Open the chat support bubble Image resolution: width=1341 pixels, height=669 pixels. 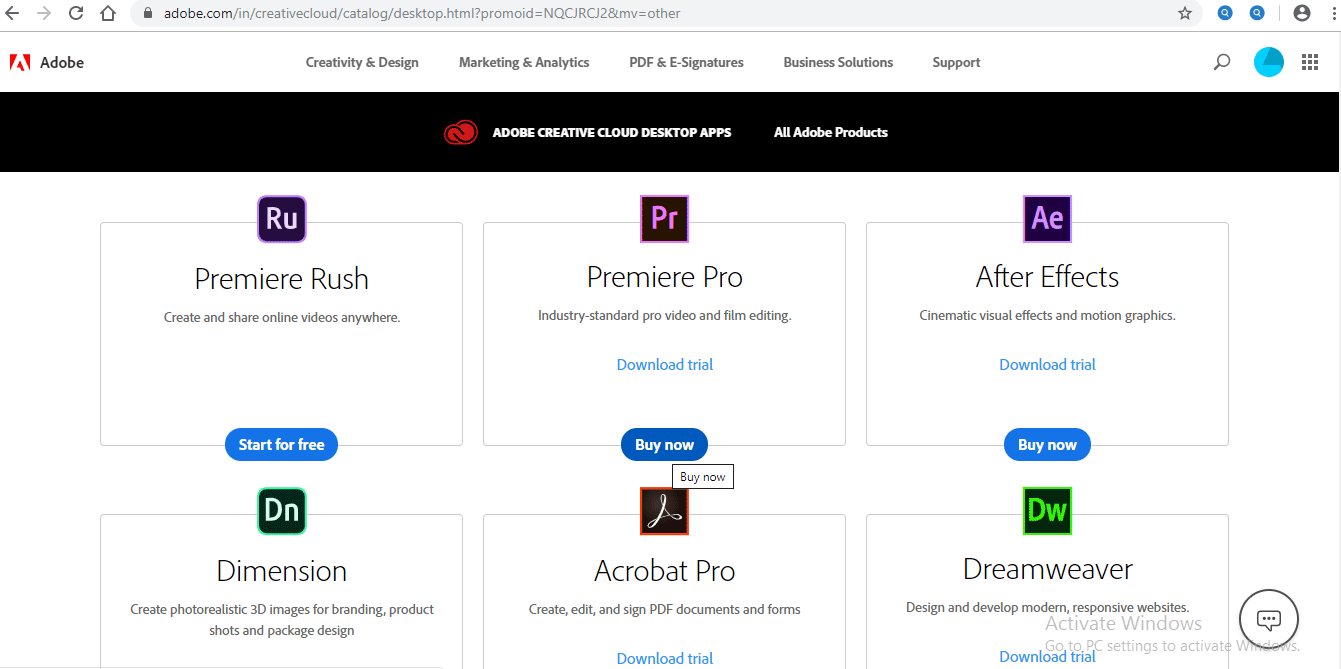pos(1268,619)
